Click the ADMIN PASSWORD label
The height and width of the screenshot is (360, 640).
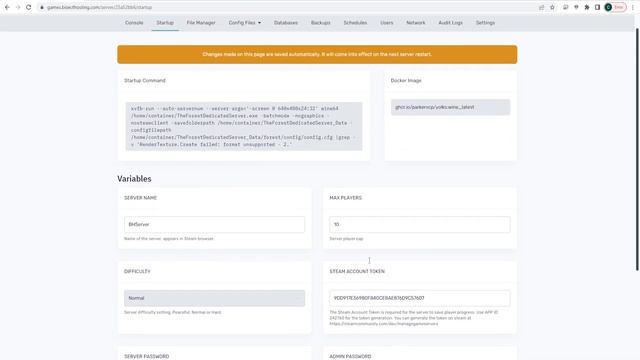click(350, 356)
